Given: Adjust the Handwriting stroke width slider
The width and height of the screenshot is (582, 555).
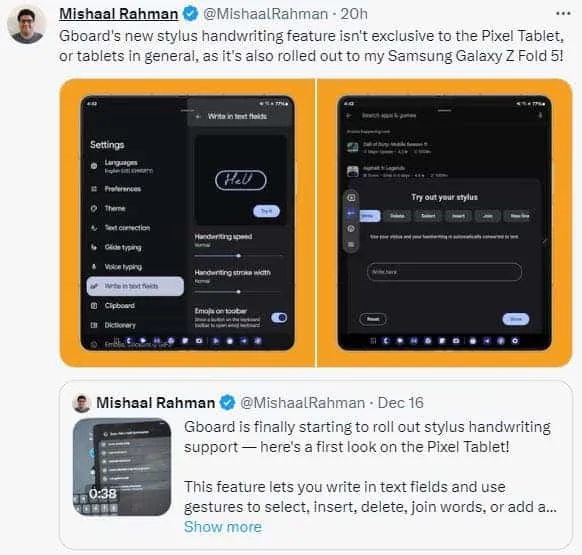Looking at the screenshot, I should [x=238, y=292].
